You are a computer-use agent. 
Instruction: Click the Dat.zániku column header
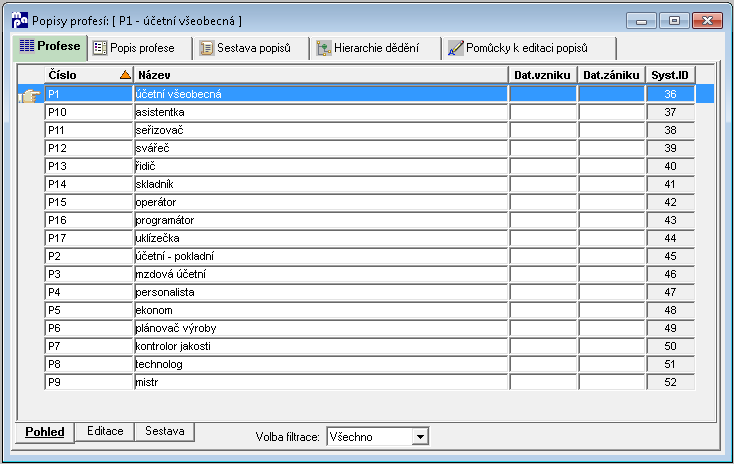tap(611, 75)
